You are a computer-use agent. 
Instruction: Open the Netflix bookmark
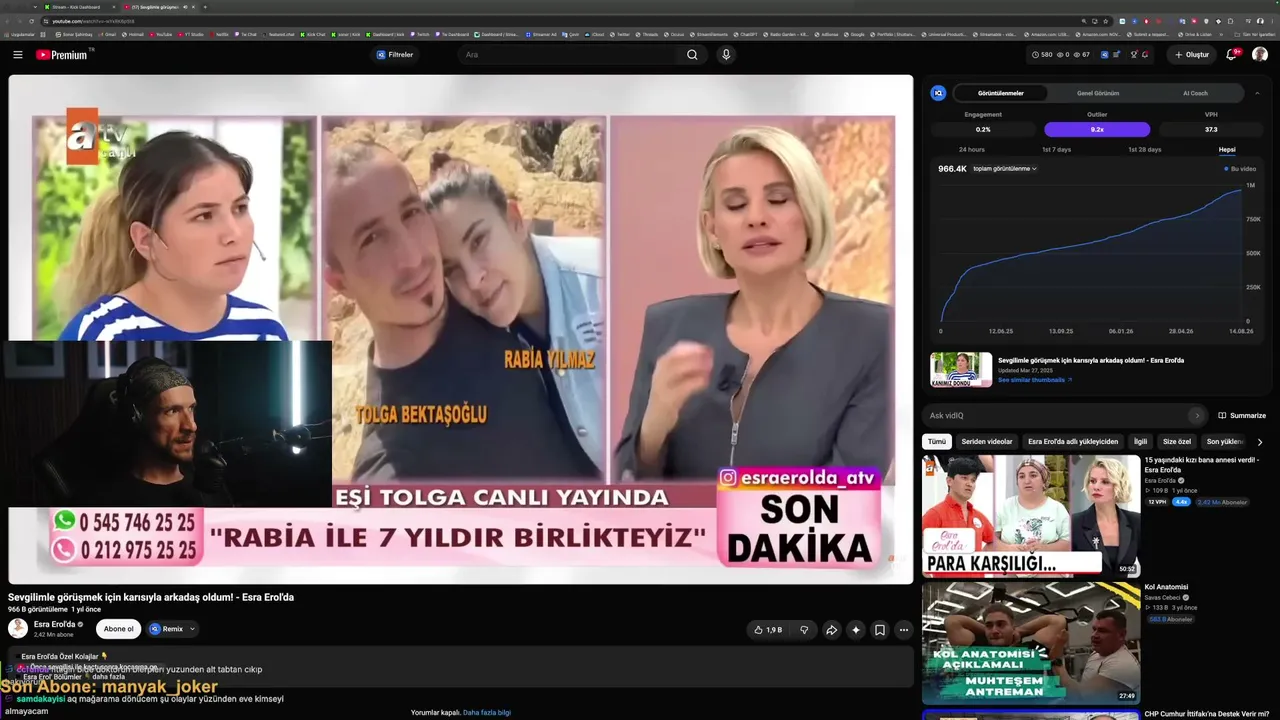click(220, 34)
